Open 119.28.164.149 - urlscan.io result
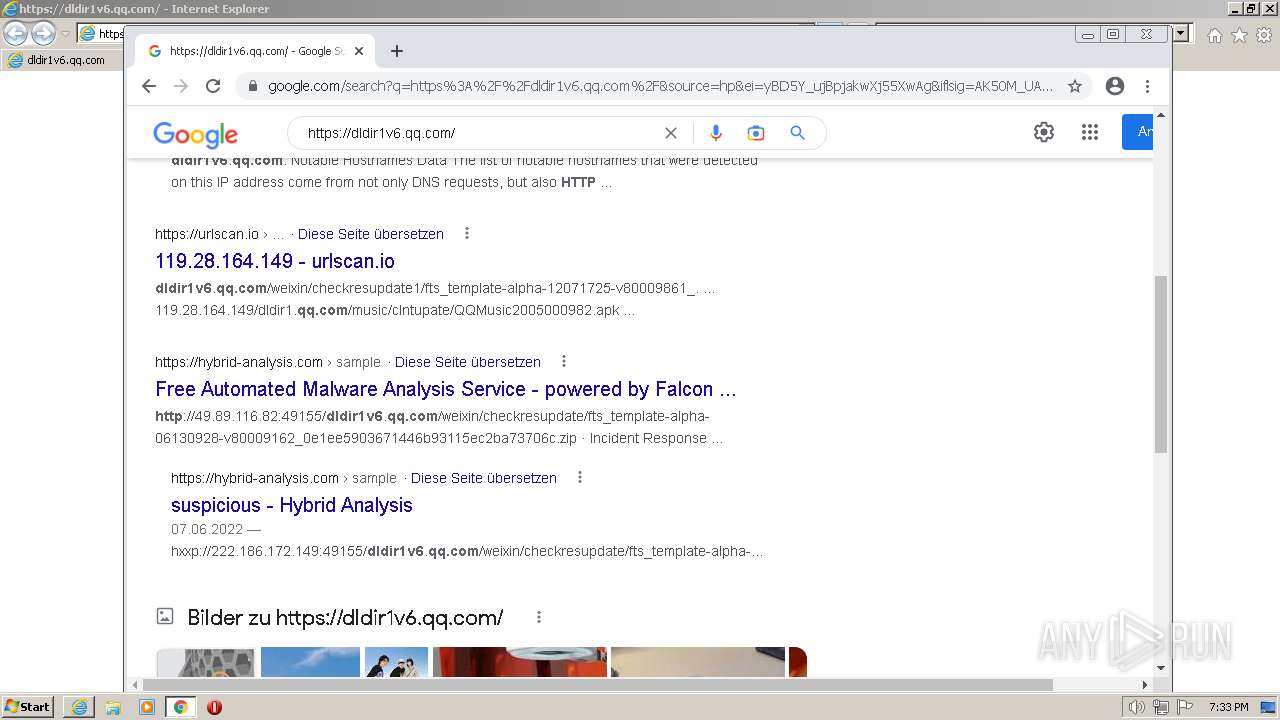 coord(275,261)
